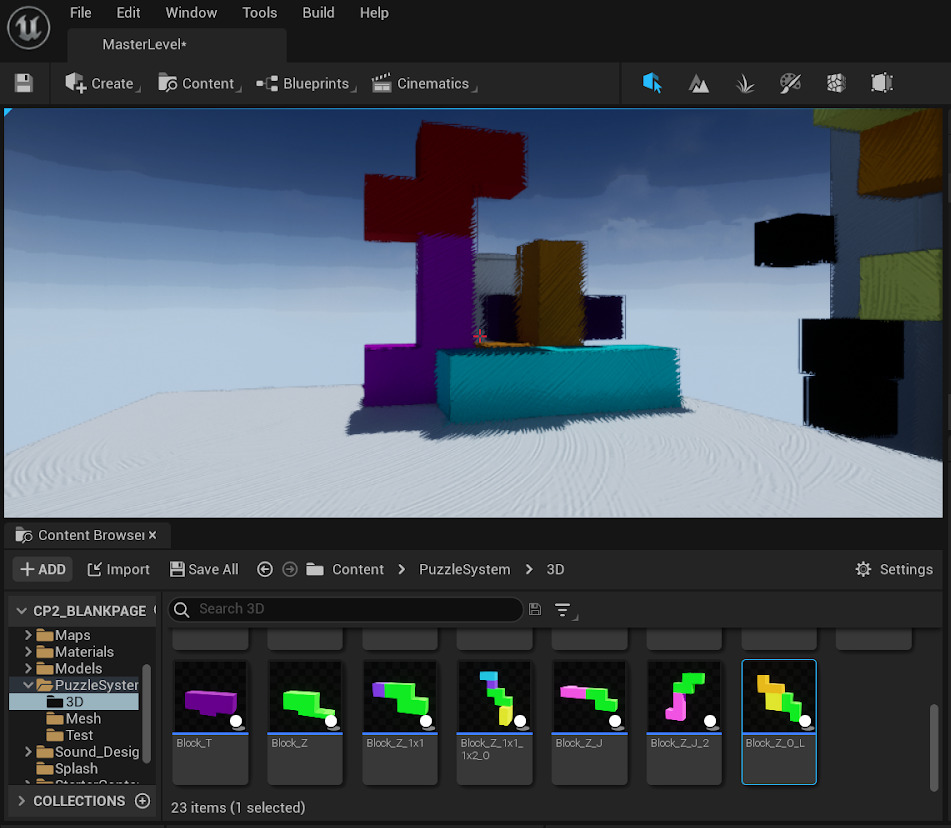Expand the Materials folder in tree
Viewport: 951px width, 828px height.
pos(27,652)
